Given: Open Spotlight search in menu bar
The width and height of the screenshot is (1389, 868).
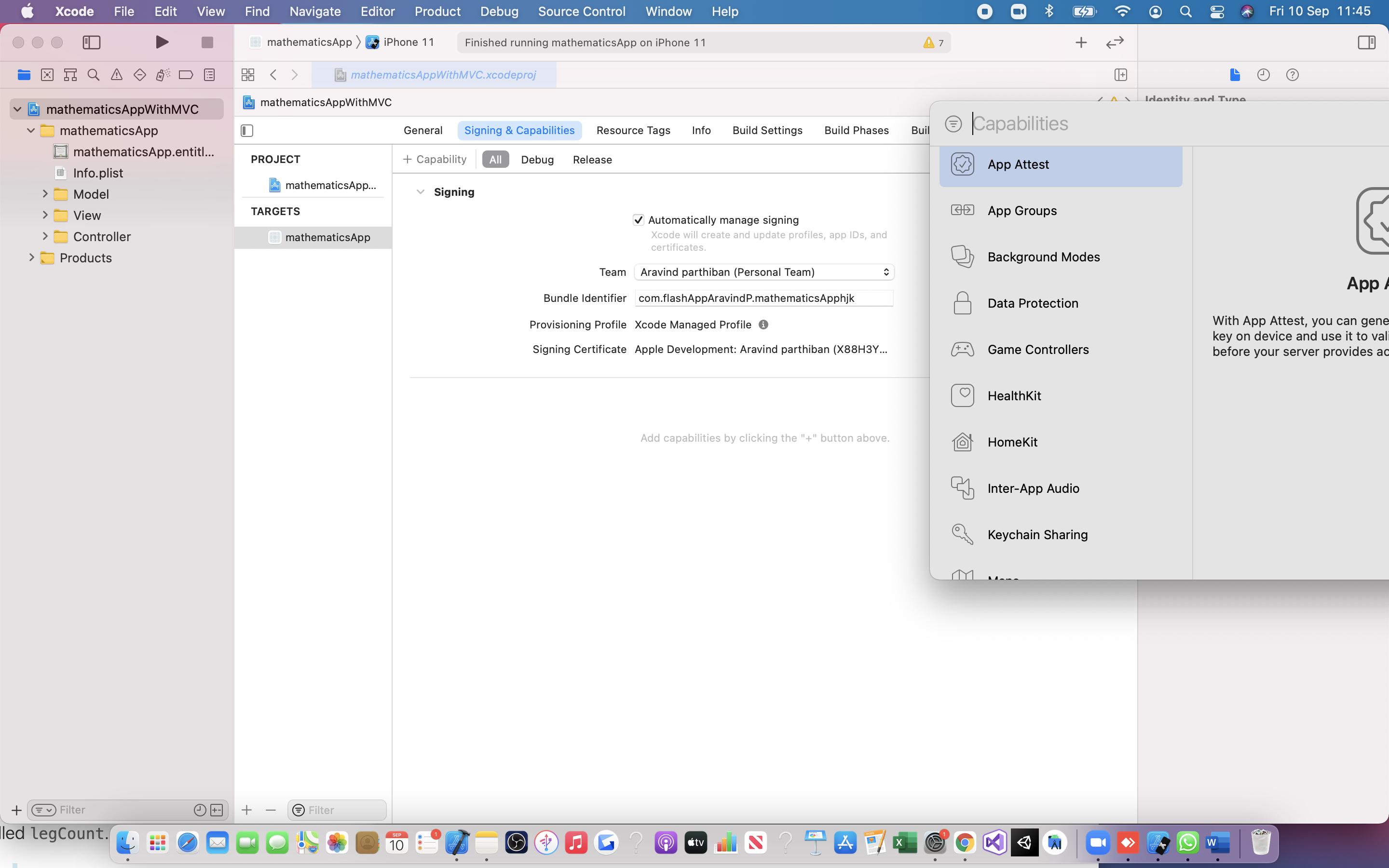Looking at the screenshot, I should coord(1185,12).
